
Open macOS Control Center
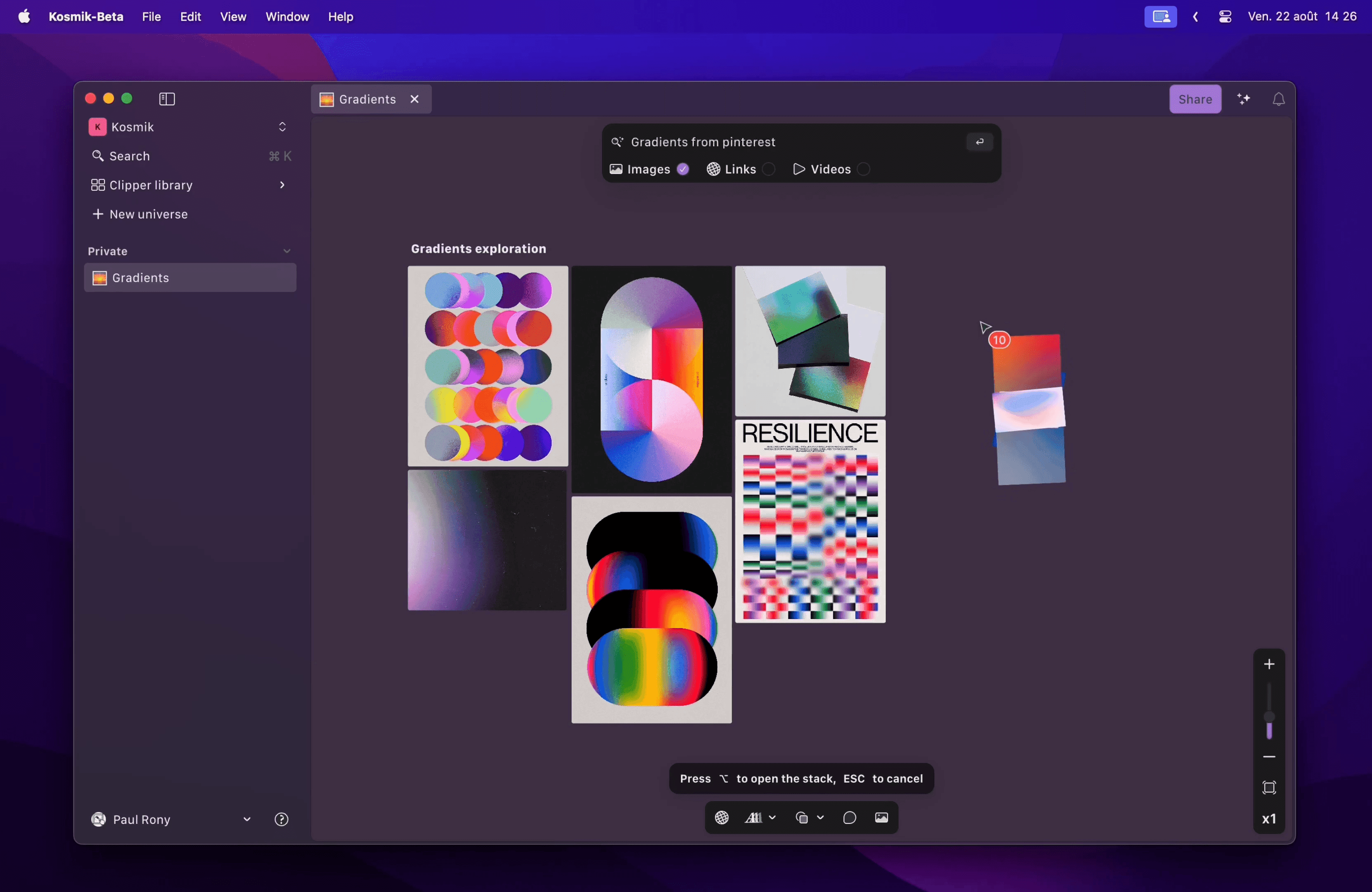pos(1225,17)
